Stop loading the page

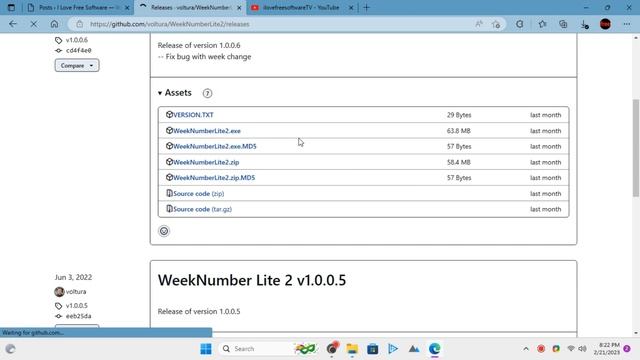[x=33, y=24]
